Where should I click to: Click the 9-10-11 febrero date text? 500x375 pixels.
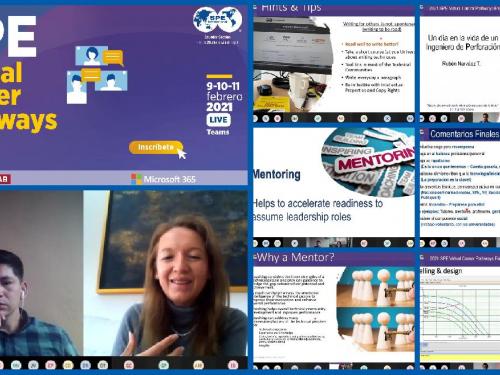coord(224,91)
